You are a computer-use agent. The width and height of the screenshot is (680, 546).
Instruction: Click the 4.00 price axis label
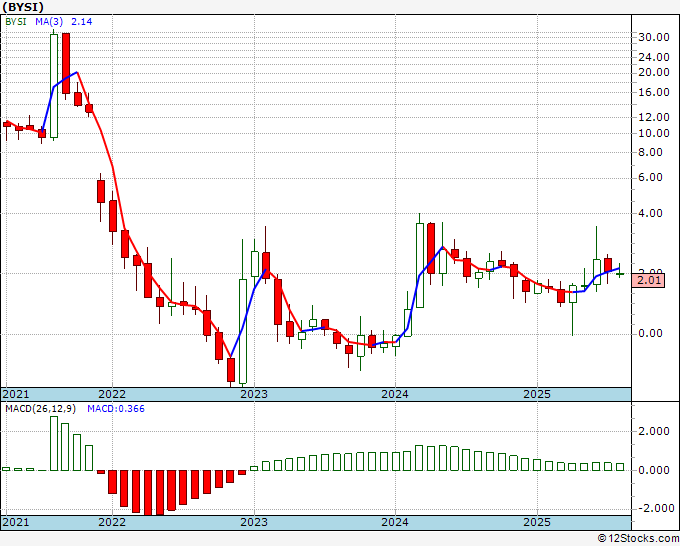650,213
